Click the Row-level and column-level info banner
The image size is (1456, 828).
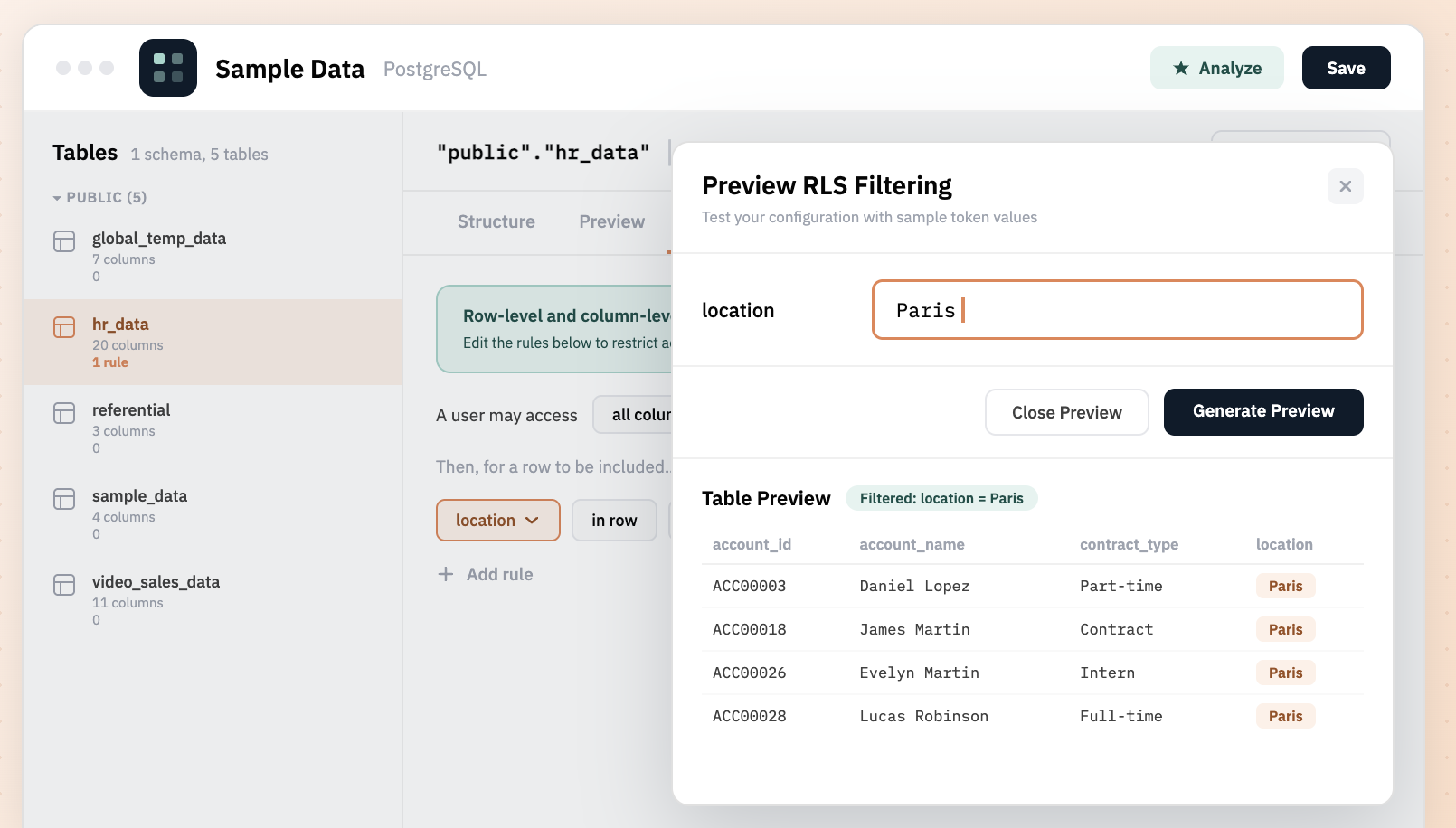pos(554,329)
